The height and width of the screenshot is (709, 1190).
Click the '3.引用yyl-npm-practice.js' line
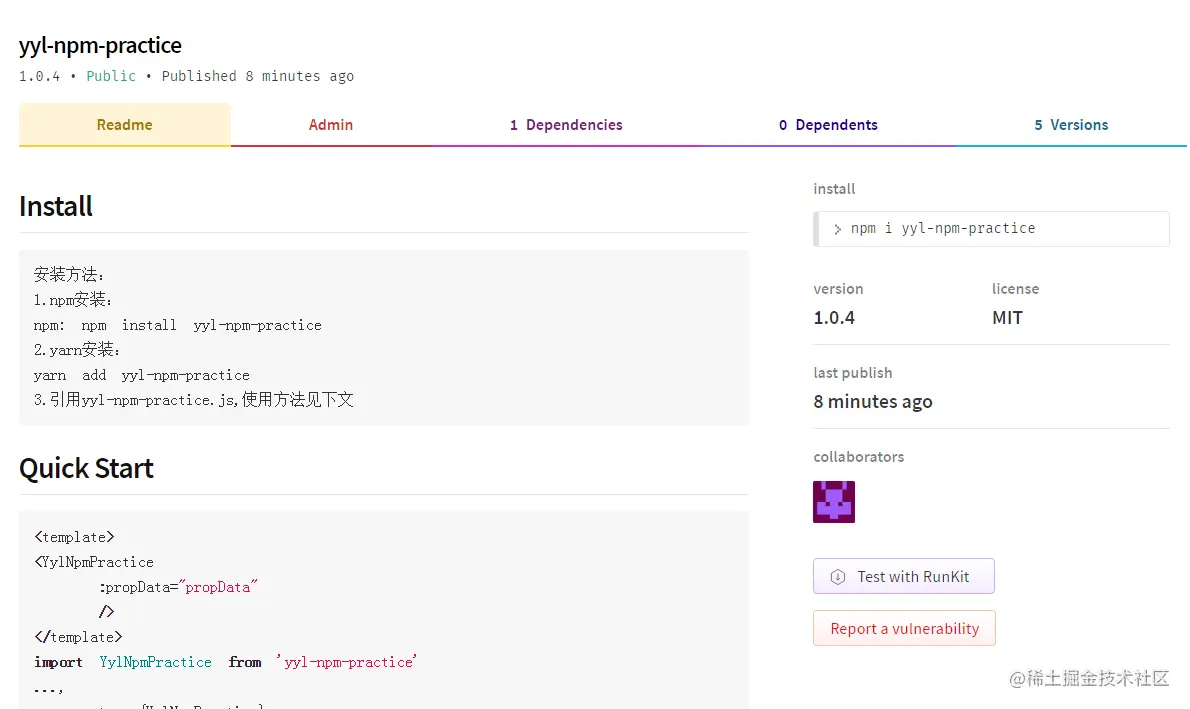194,400
